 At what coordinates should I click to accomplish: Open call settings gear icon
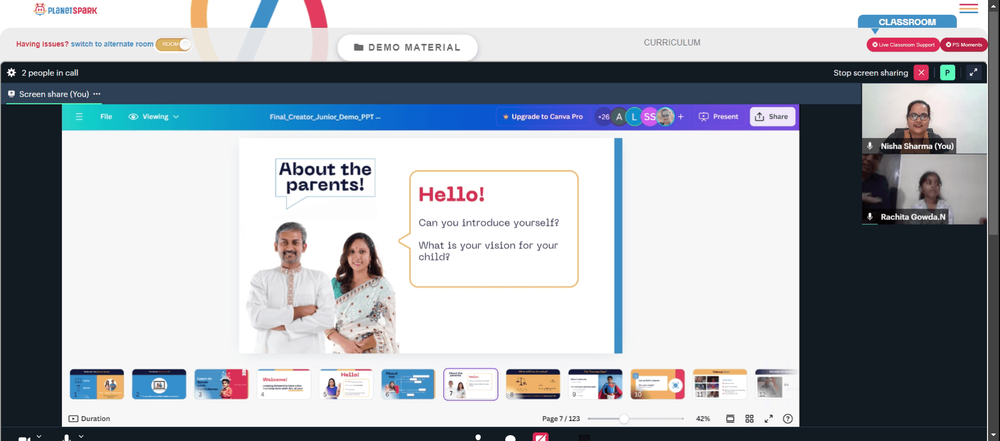(11, 73)
